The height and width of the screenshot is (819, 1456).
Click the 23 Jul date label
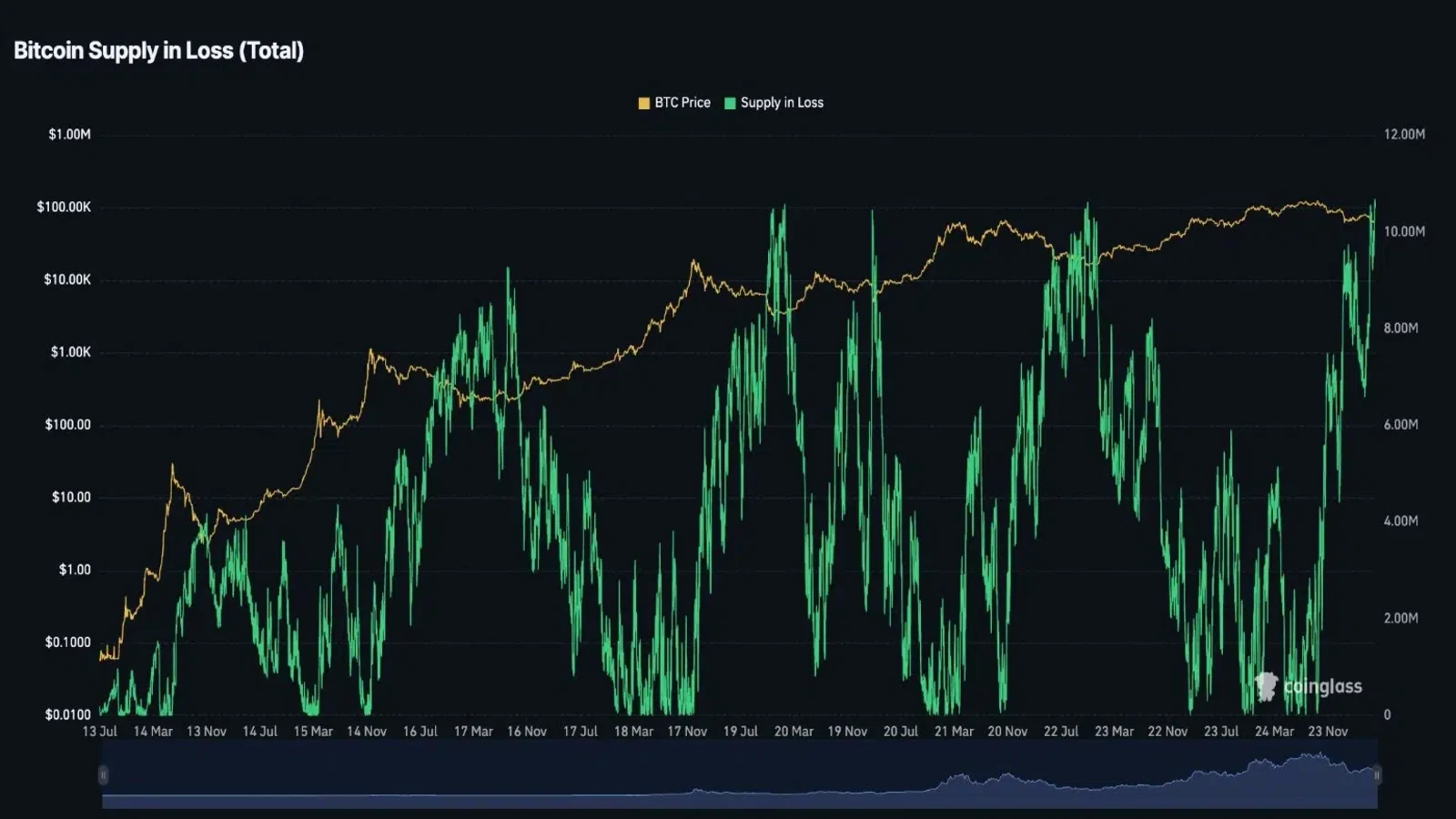[1221, 732]
